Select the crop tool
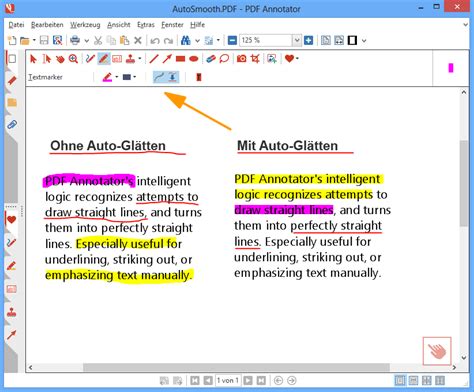 [255, 59]
